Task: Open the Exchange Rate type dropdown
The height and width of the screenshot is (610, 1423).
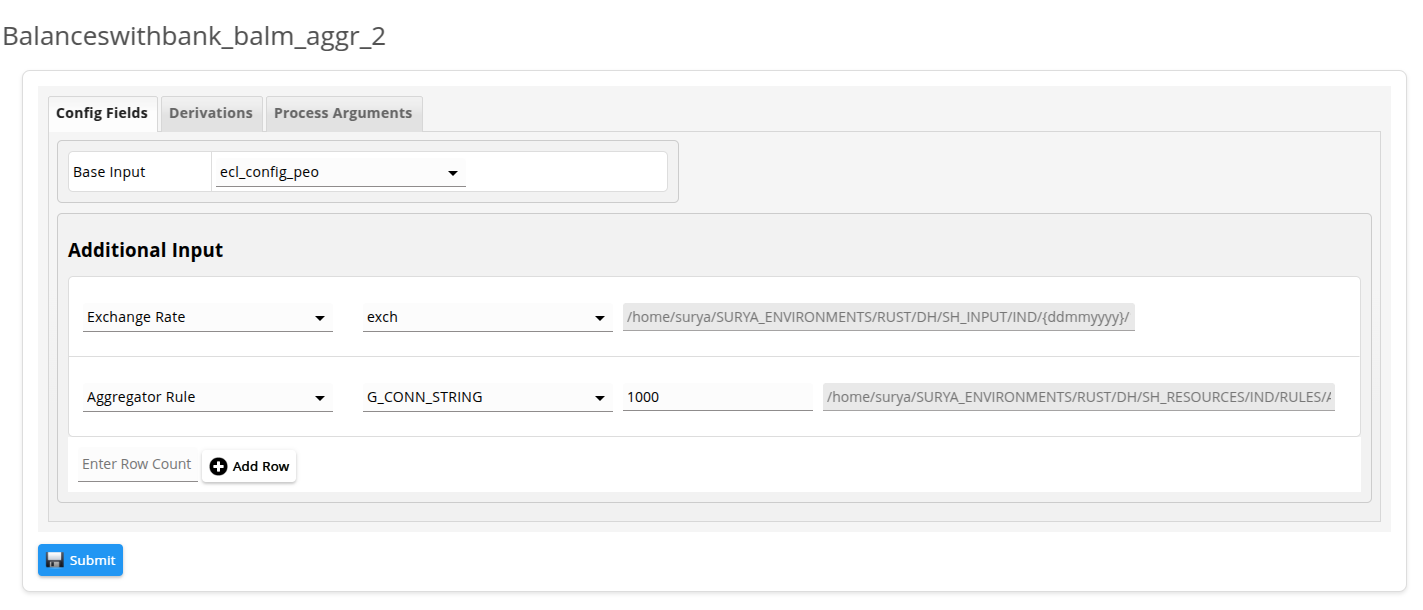Action: coord(208,317)
